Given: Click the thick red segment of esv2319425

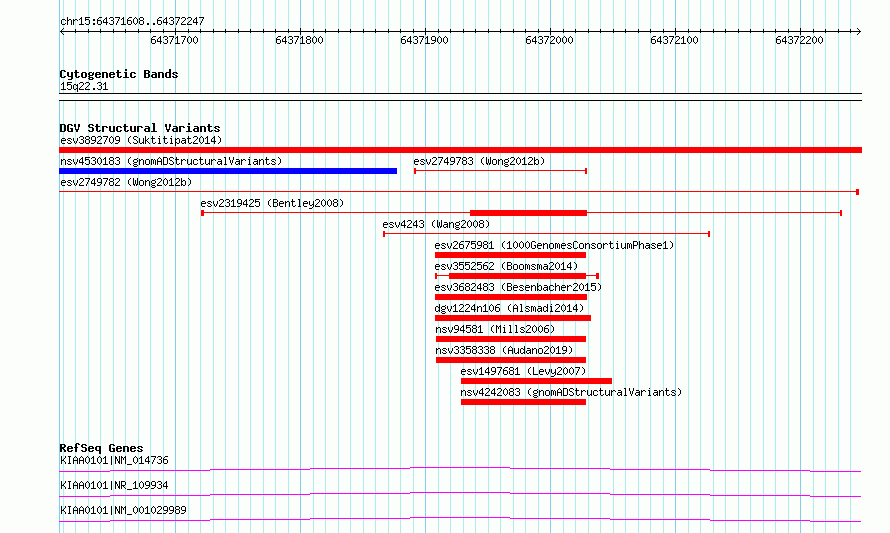Looking at the screenshot, I should (x=528, y=213).
